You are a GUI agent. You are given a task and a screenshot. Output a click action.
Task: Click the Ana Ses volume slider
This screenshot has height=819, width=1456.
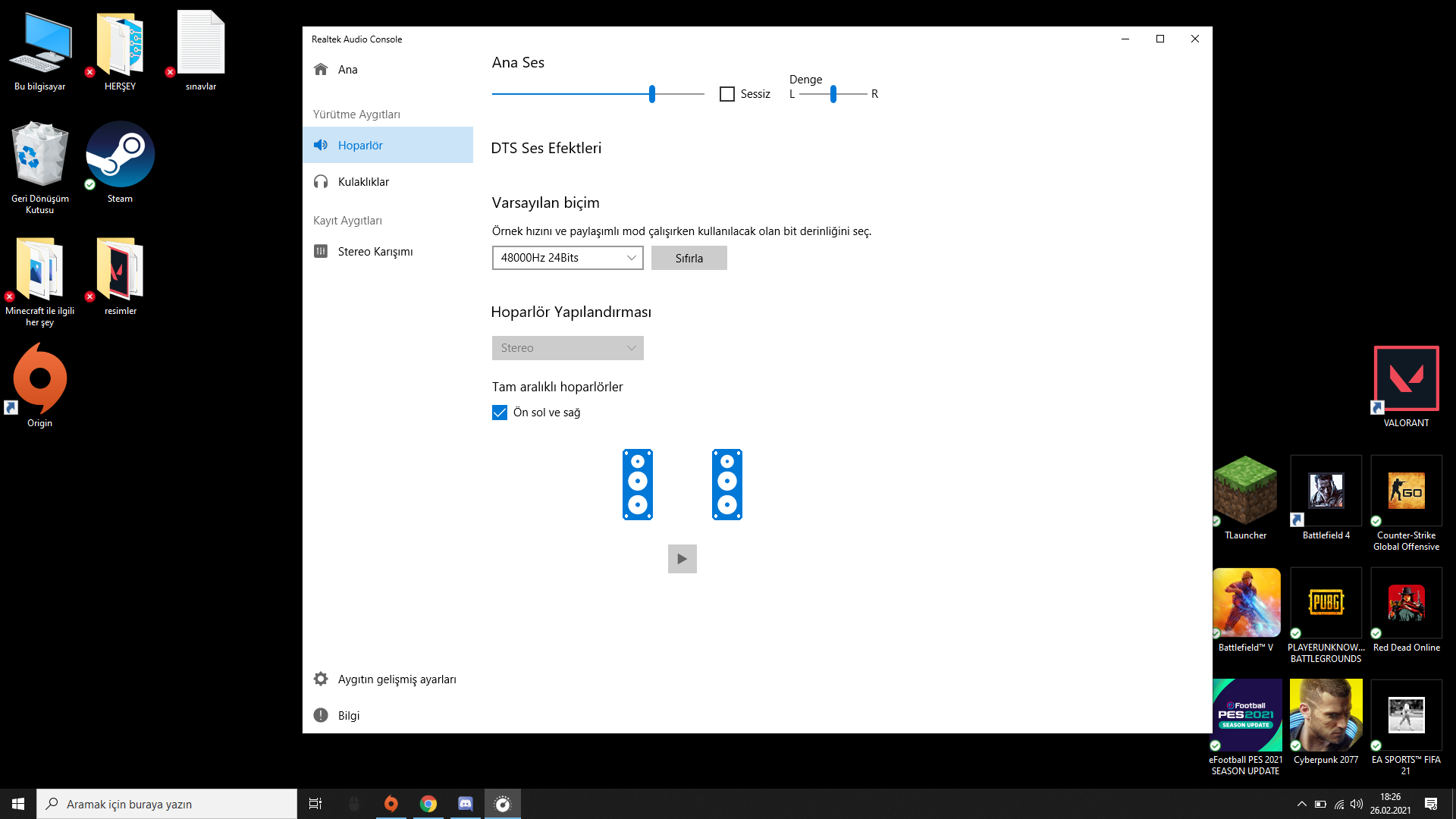651,94
